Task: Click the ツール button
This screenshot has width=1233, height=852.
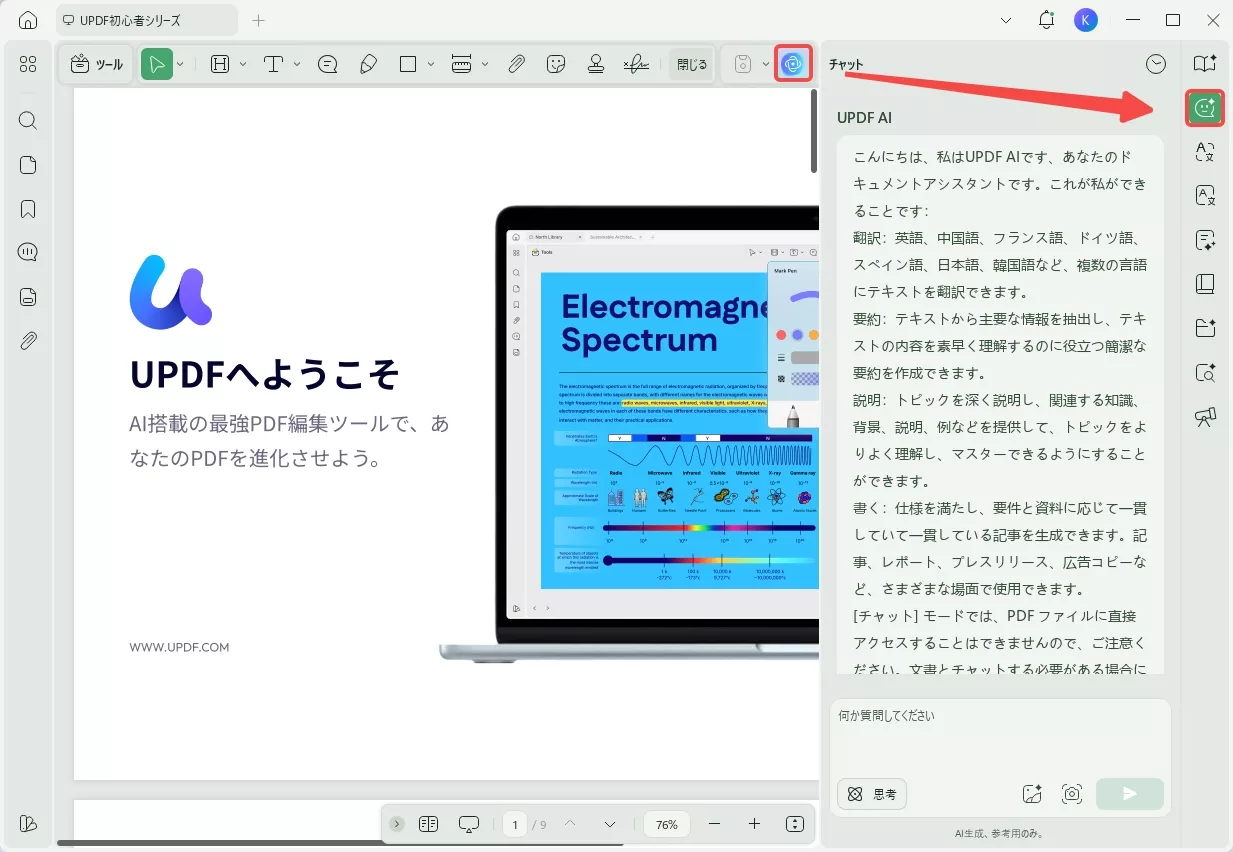Action: coord(95,63)
